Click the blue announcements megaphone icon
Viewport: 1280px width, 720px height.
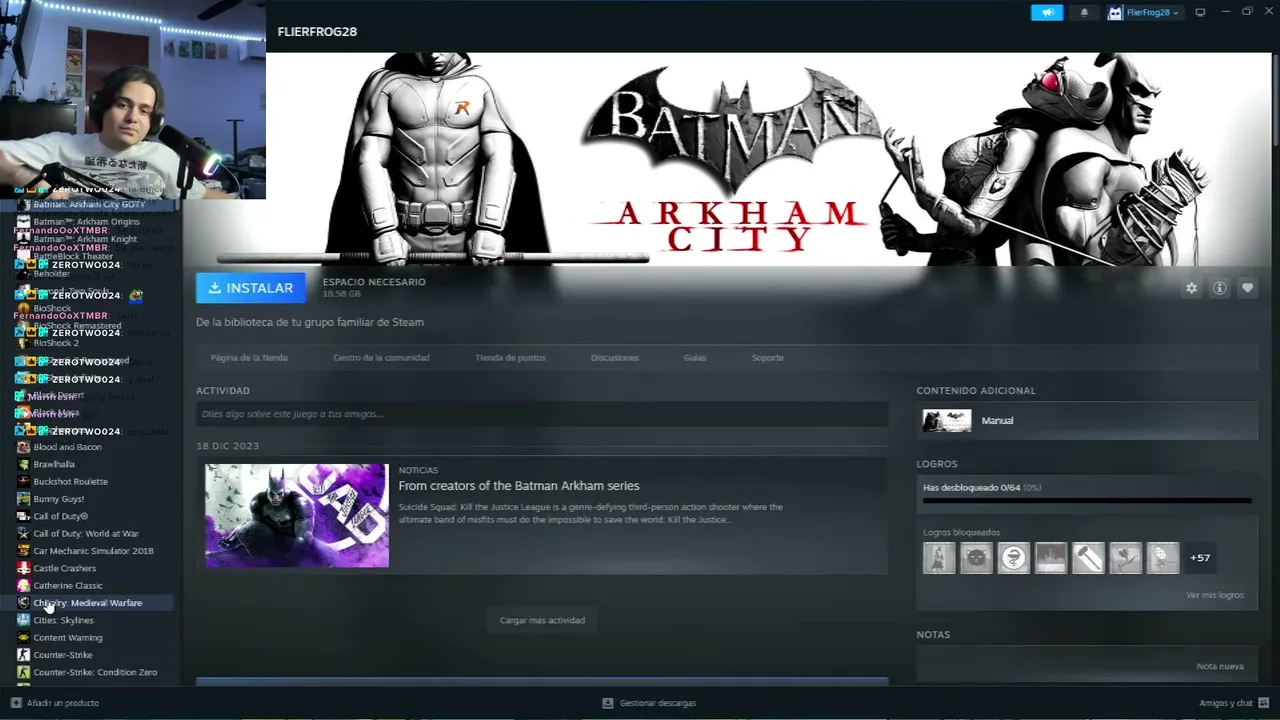pos(1047,12)
